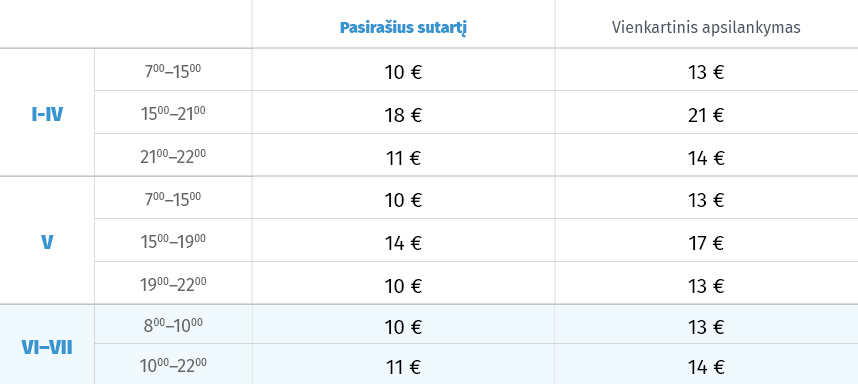Click the V 19:00–22:00 time slot

173,284
